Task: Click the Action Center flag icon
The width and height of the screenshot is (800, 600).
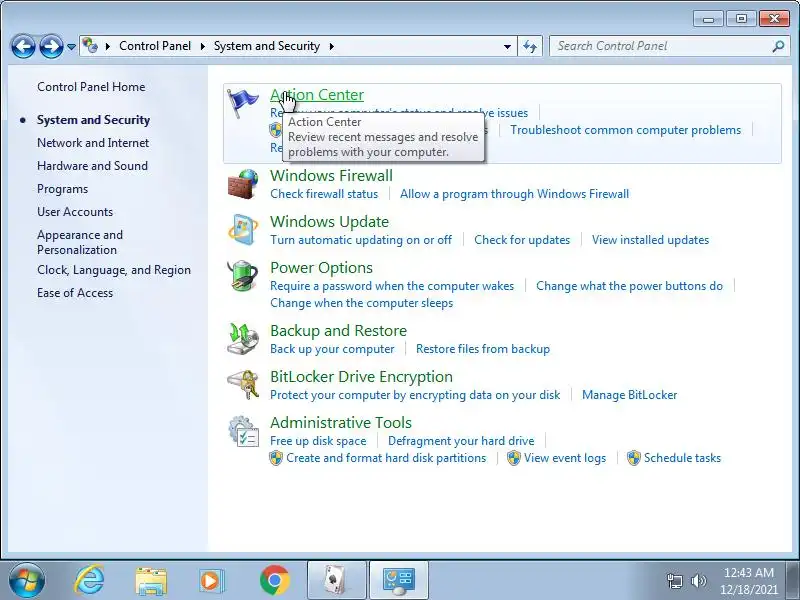Action: click(x=243, y=103)
